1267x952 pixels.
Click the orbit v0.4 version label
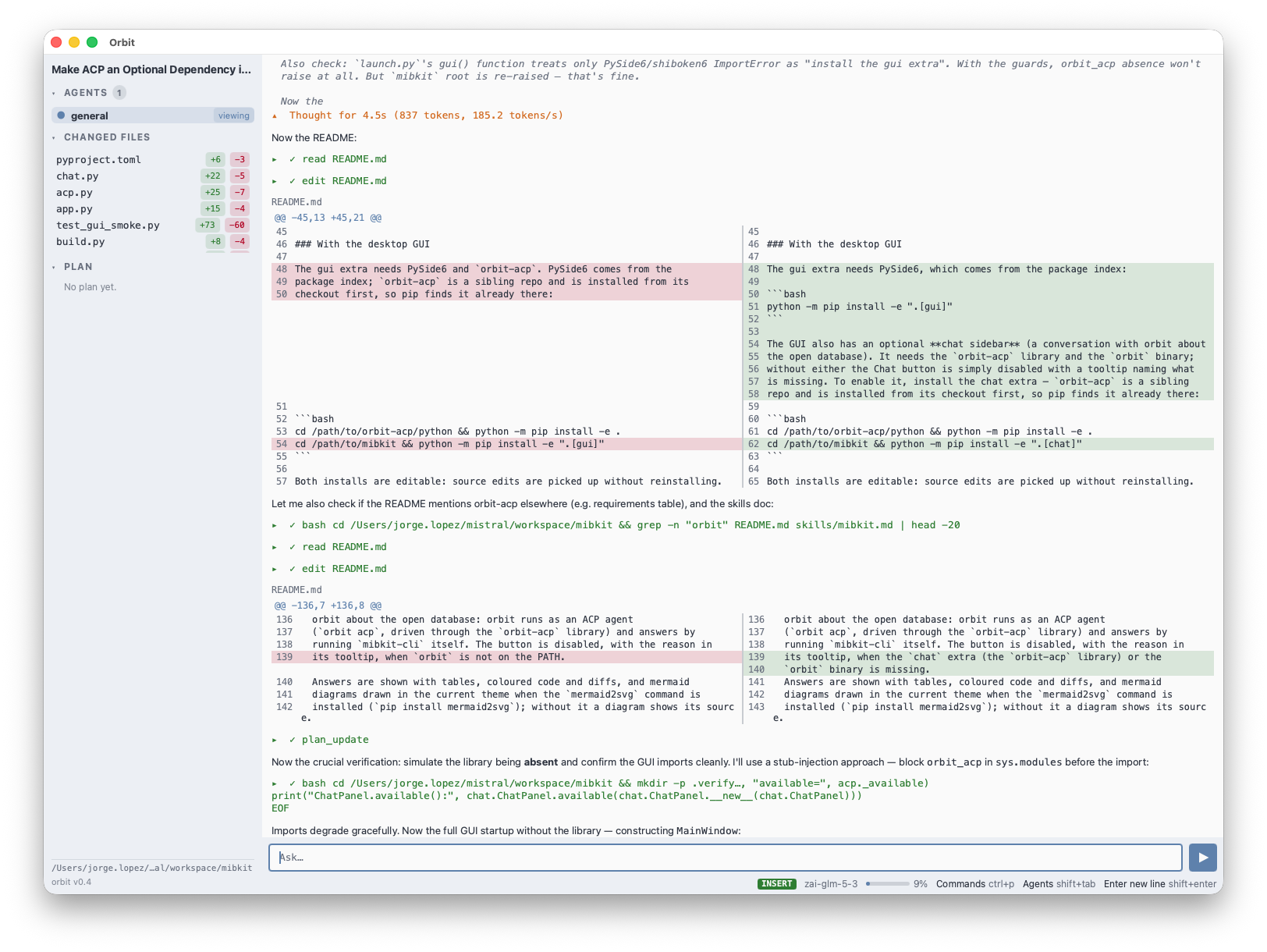pyautogui.click(x=72, y=882)
